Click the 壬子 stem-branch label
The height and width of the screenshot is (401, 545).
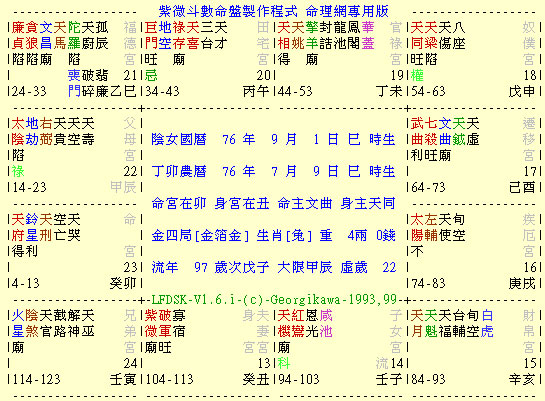(389, 379)
